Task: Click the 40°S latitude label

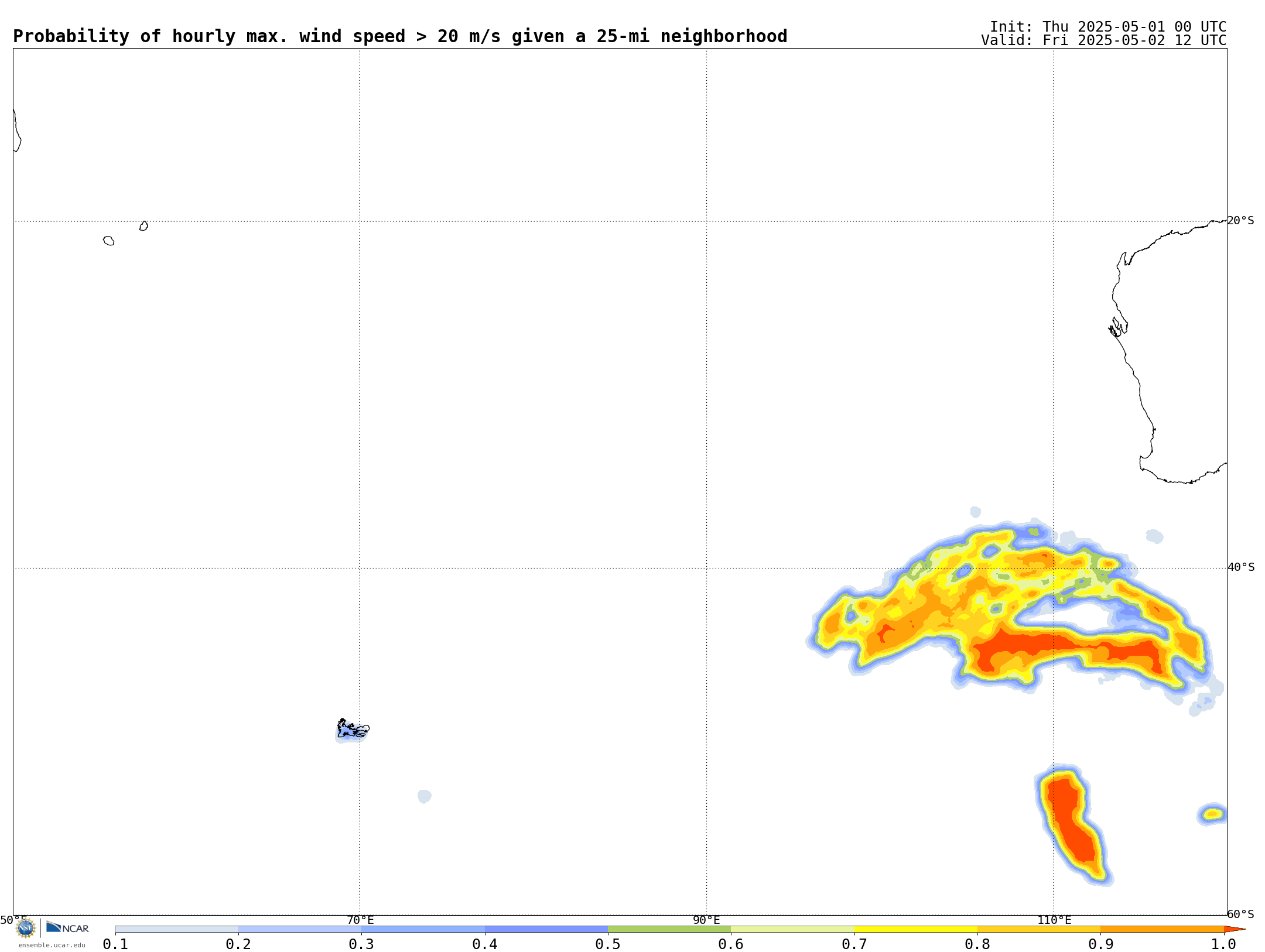Action: click(1241, 567)
